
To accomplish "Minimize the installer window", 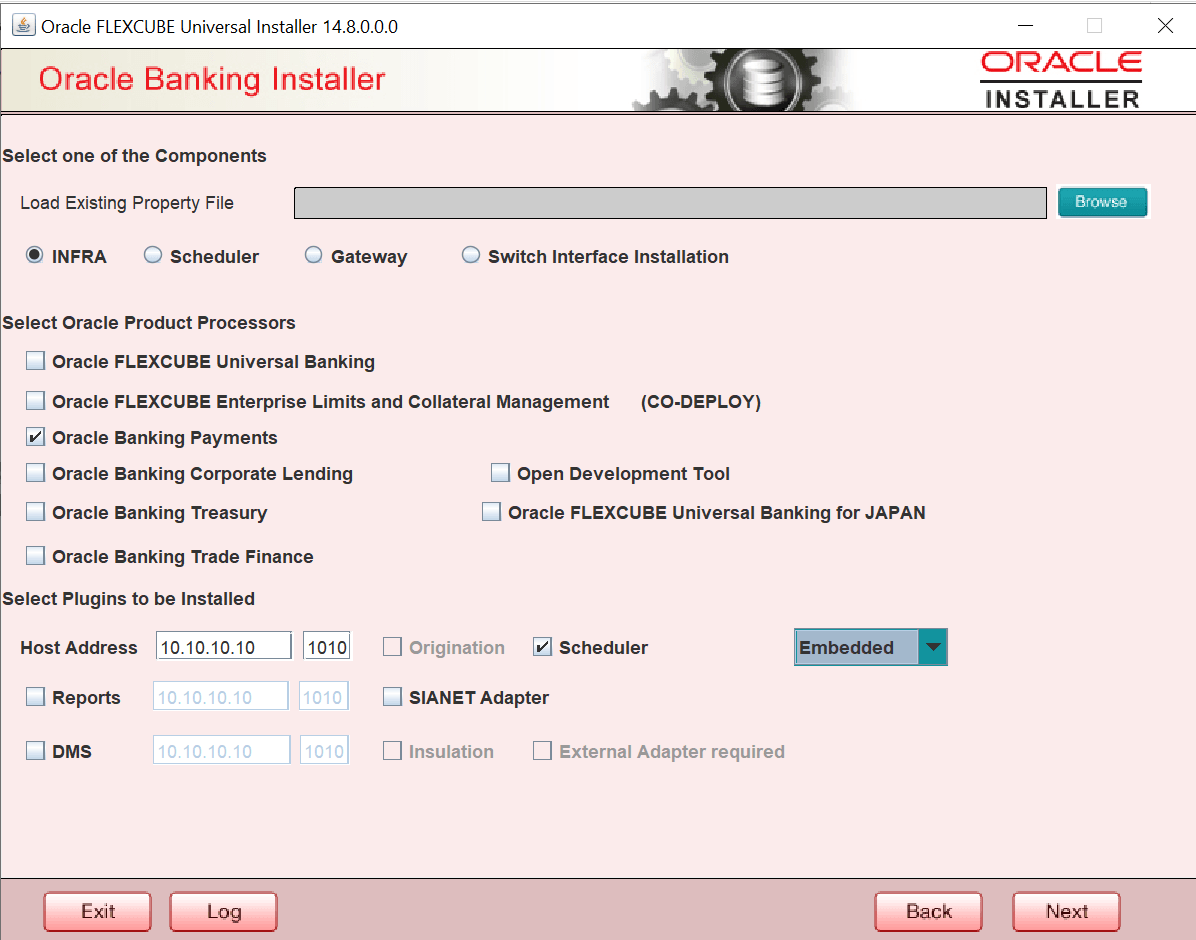I will click(x=1025, y=26).
